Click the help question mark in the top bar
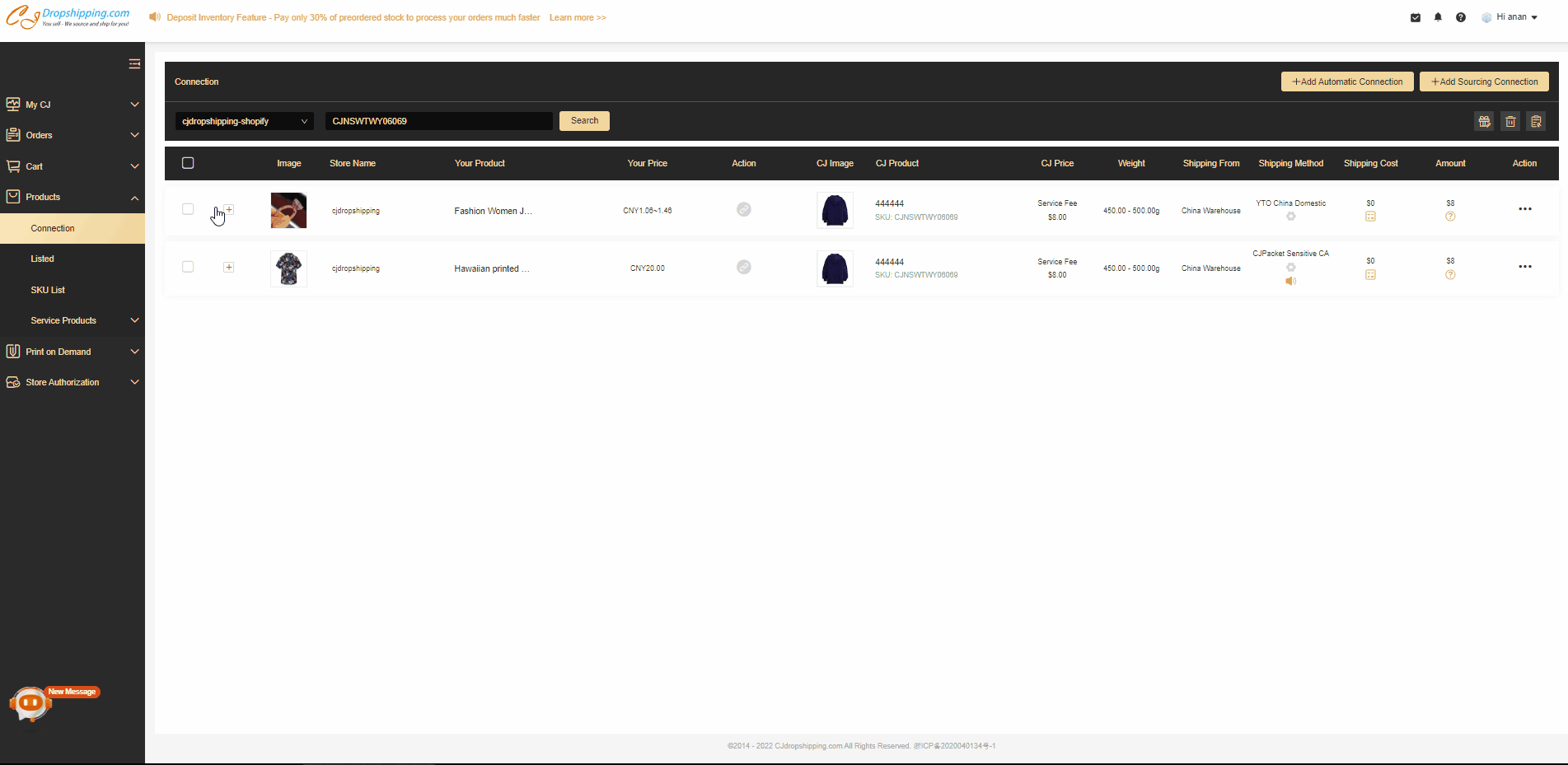This screenshot has height=765, width=1568. pyautogui.click(x=1460, y=17)
